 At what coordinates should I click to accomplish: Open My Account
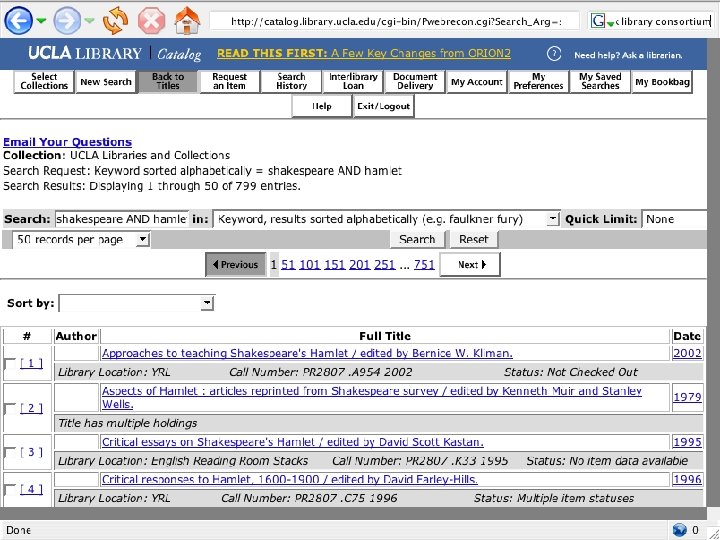pos(477,82)
